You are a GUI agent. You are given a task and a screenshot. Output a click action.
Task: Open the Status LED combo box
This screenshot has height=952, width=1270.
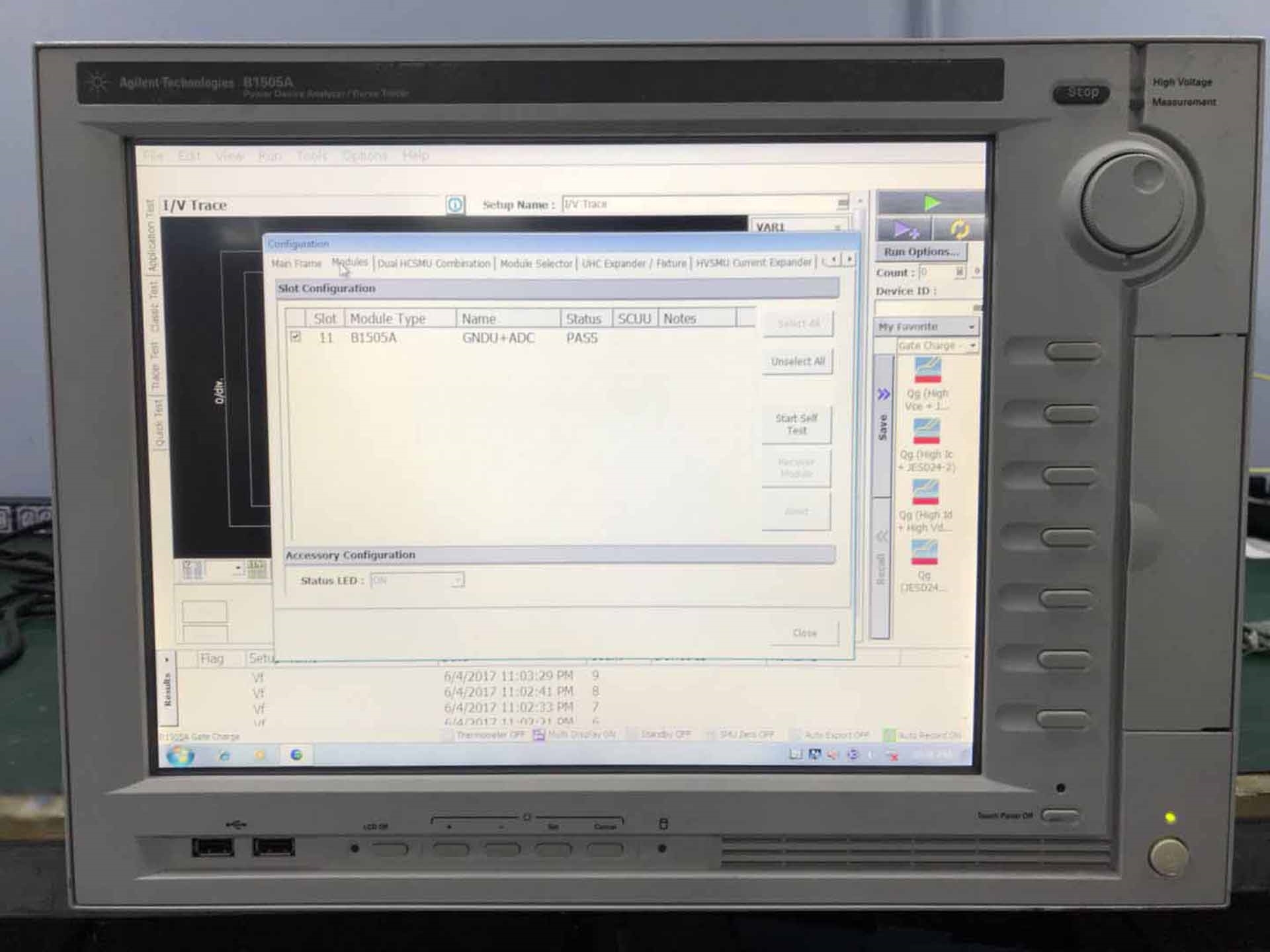coord(417,580)
